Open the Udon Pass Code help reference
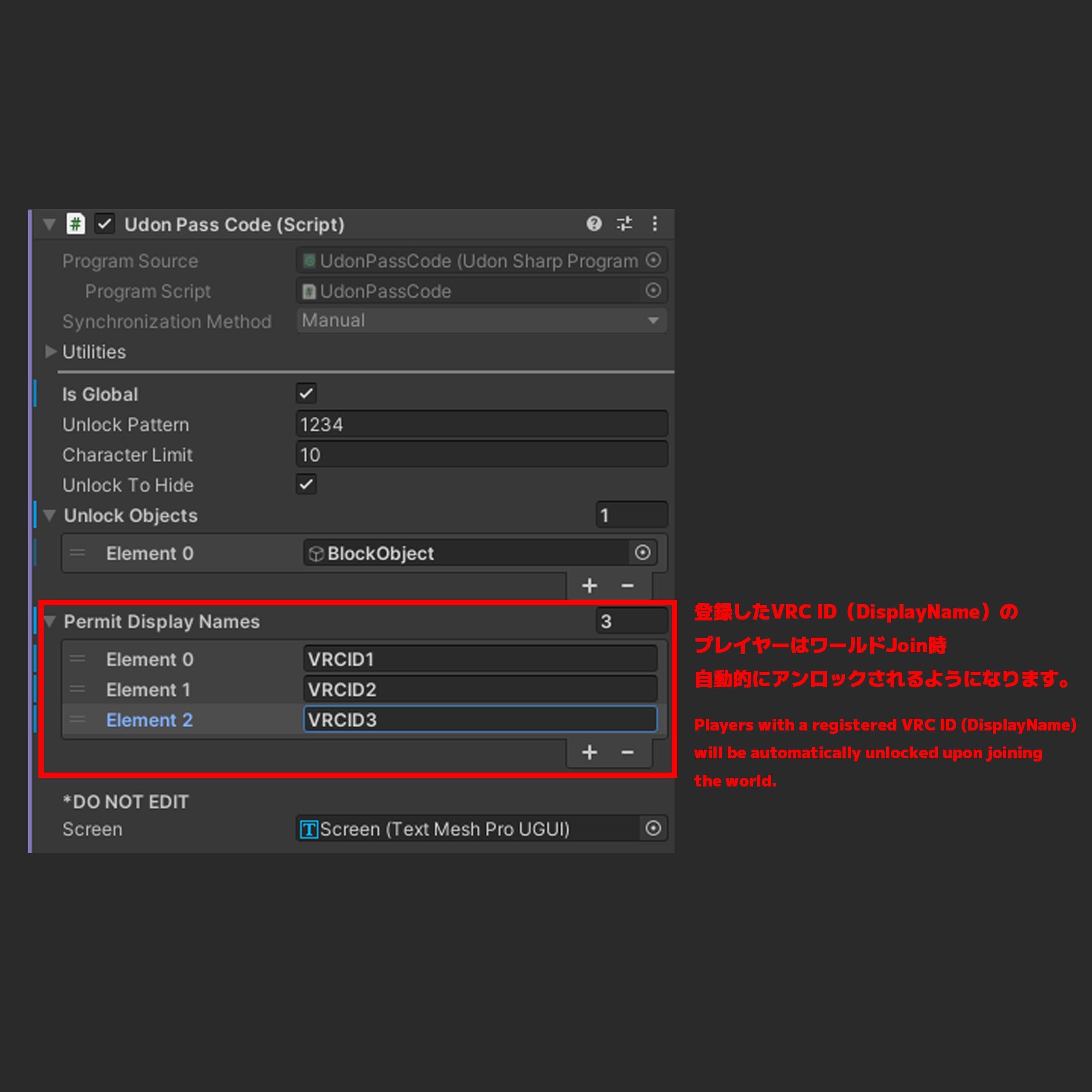The image size is (1092, 1092). click(594, 224)
